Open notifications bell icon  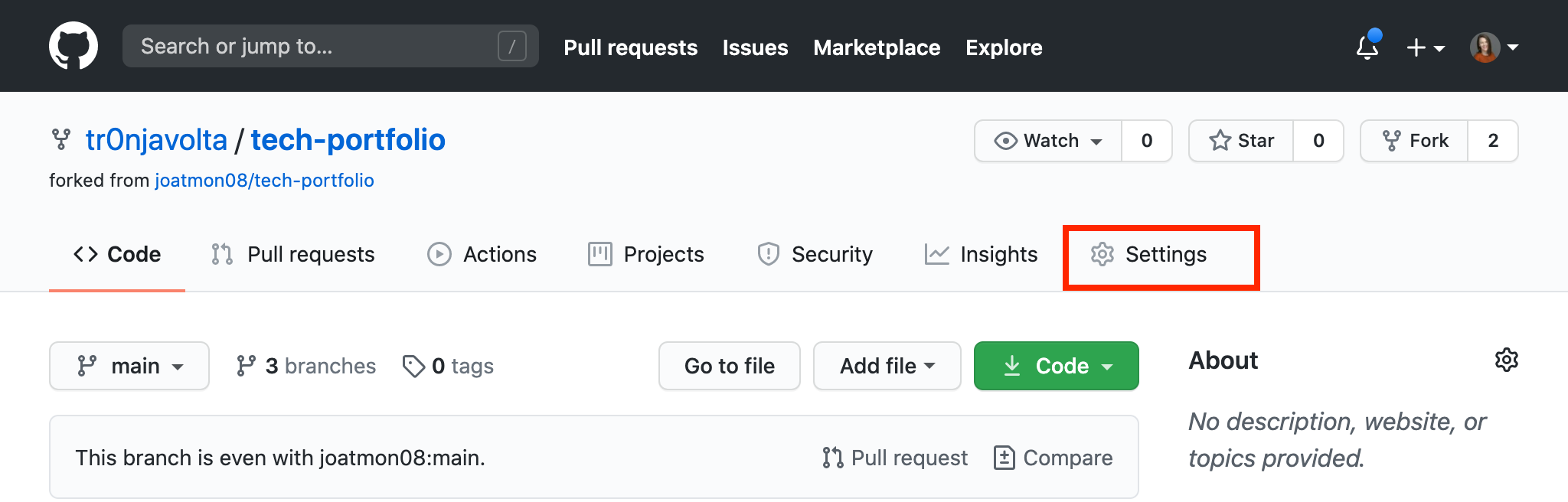1367,47
